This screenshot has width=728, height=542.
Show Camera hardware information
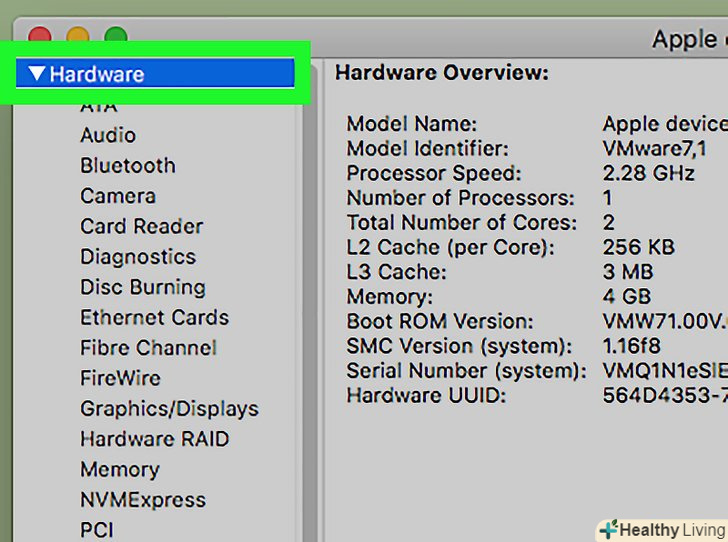(x=117, y=196)
